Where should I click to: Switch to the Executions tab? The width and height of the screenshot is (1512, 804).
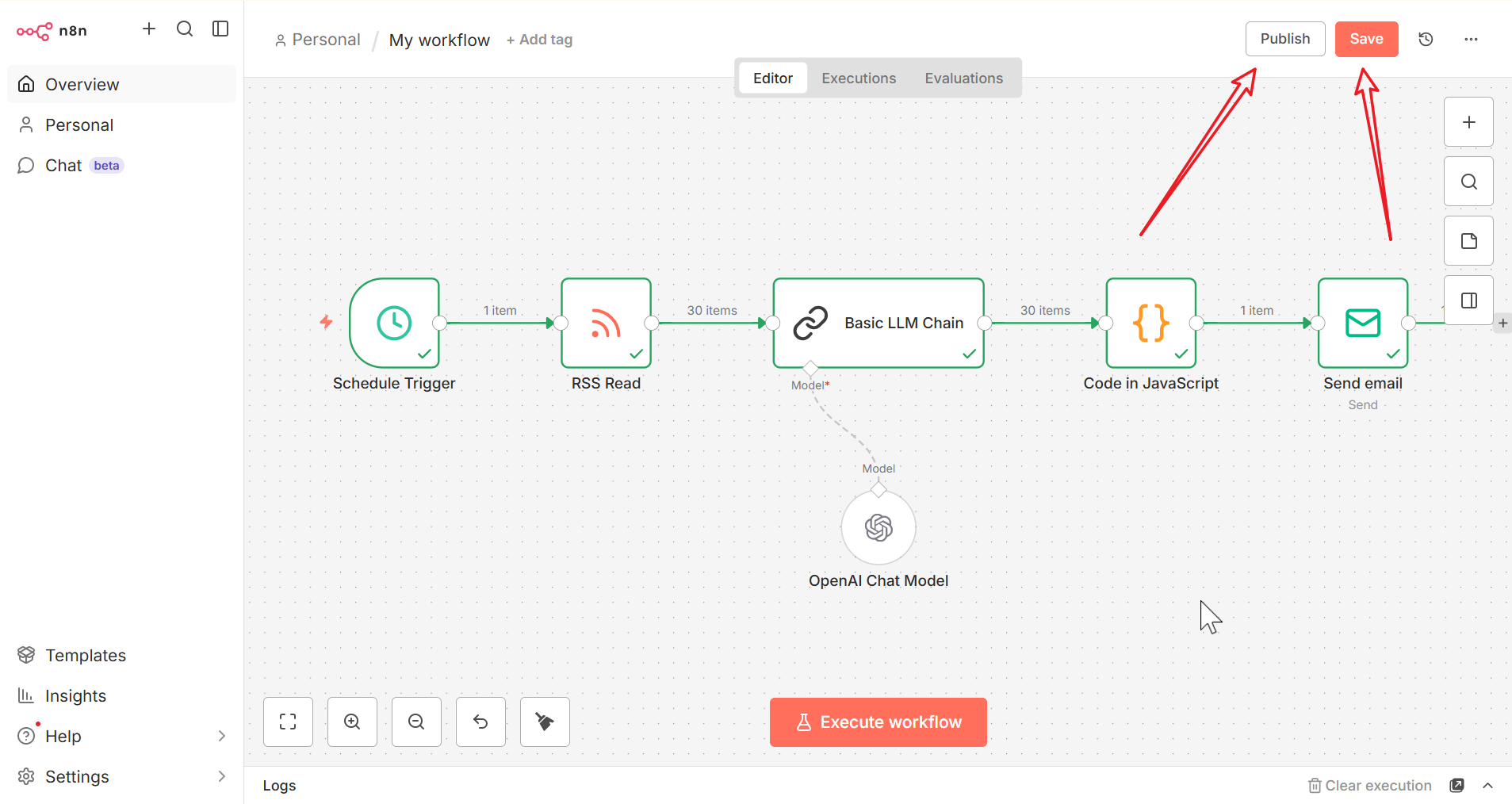[859, 78]
